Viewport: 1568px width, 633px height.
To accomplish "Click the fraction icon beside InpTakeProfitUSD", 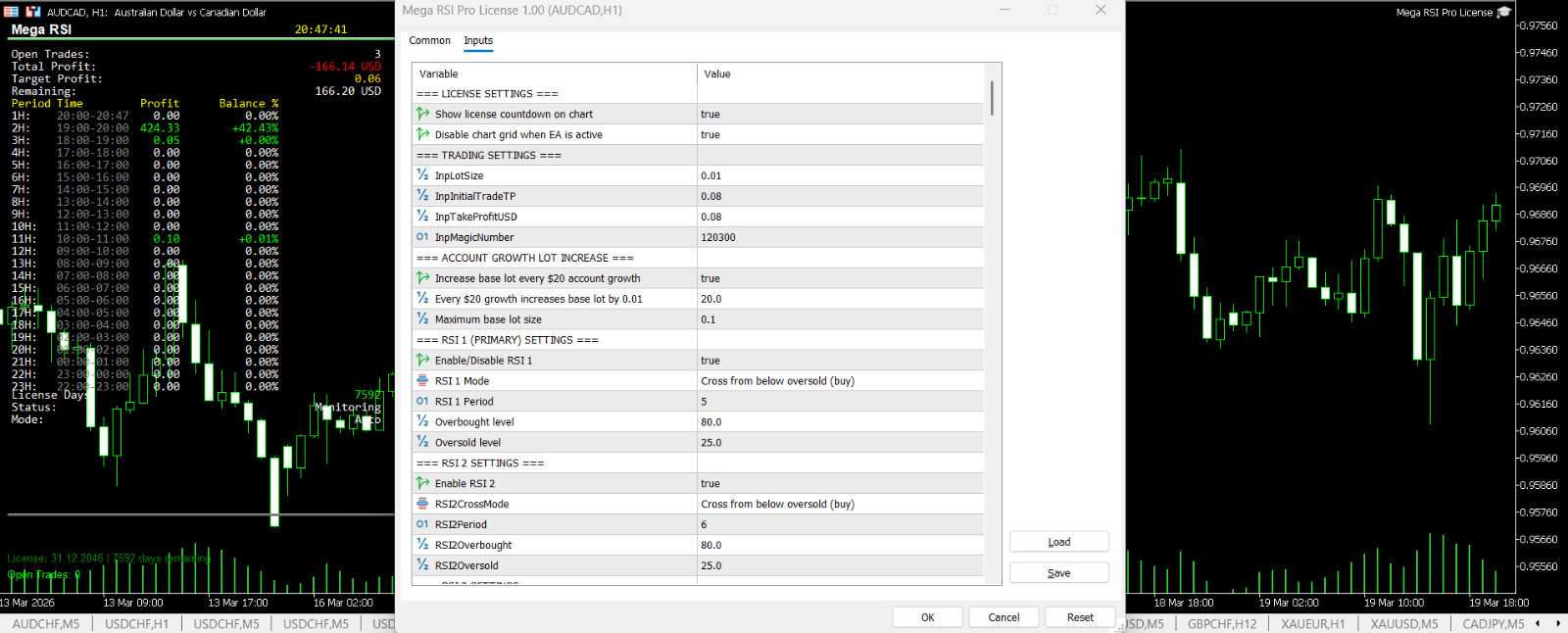I will coord(422,217).
